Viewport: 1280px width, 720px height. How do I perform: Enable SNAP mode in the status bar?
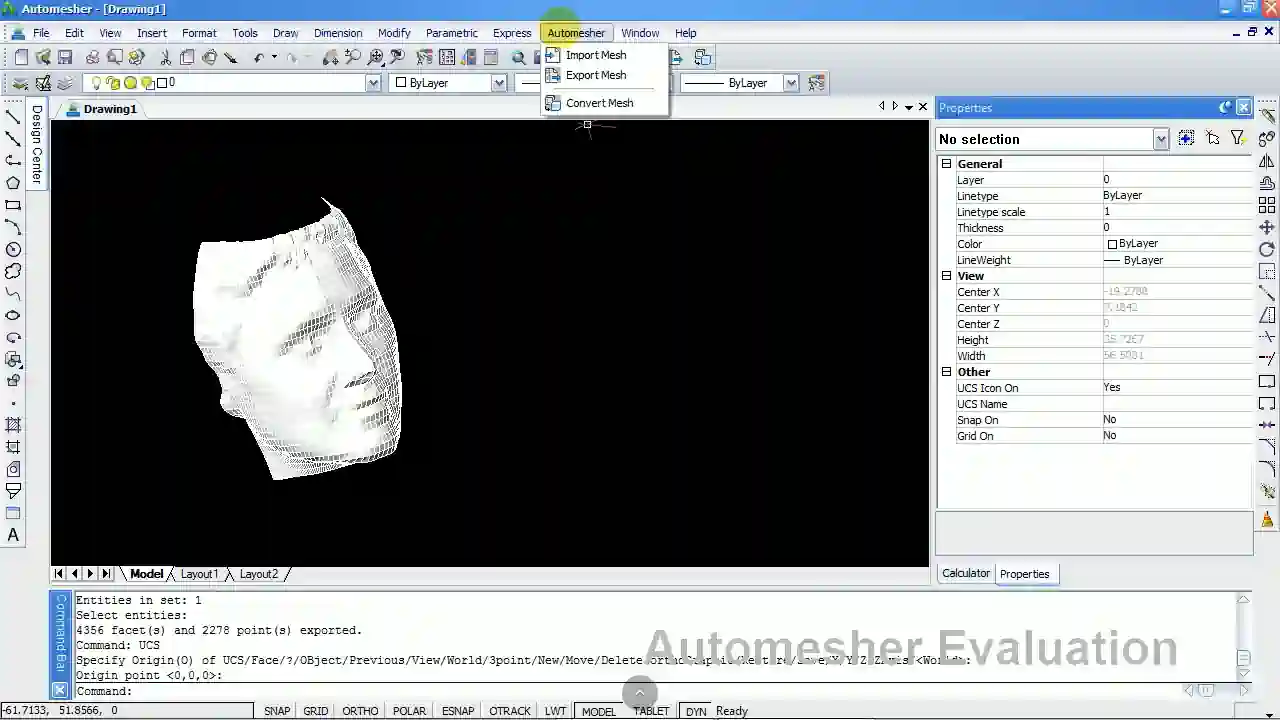pos(277,711)
